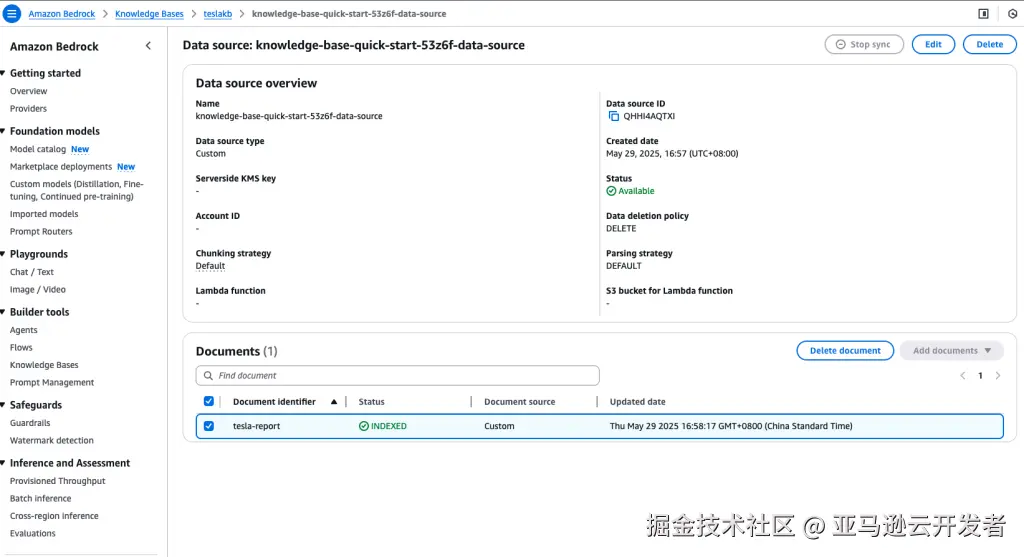
Task: Click the clock icon at top right
Action: pyautogui.click(x=1013, y=14)
